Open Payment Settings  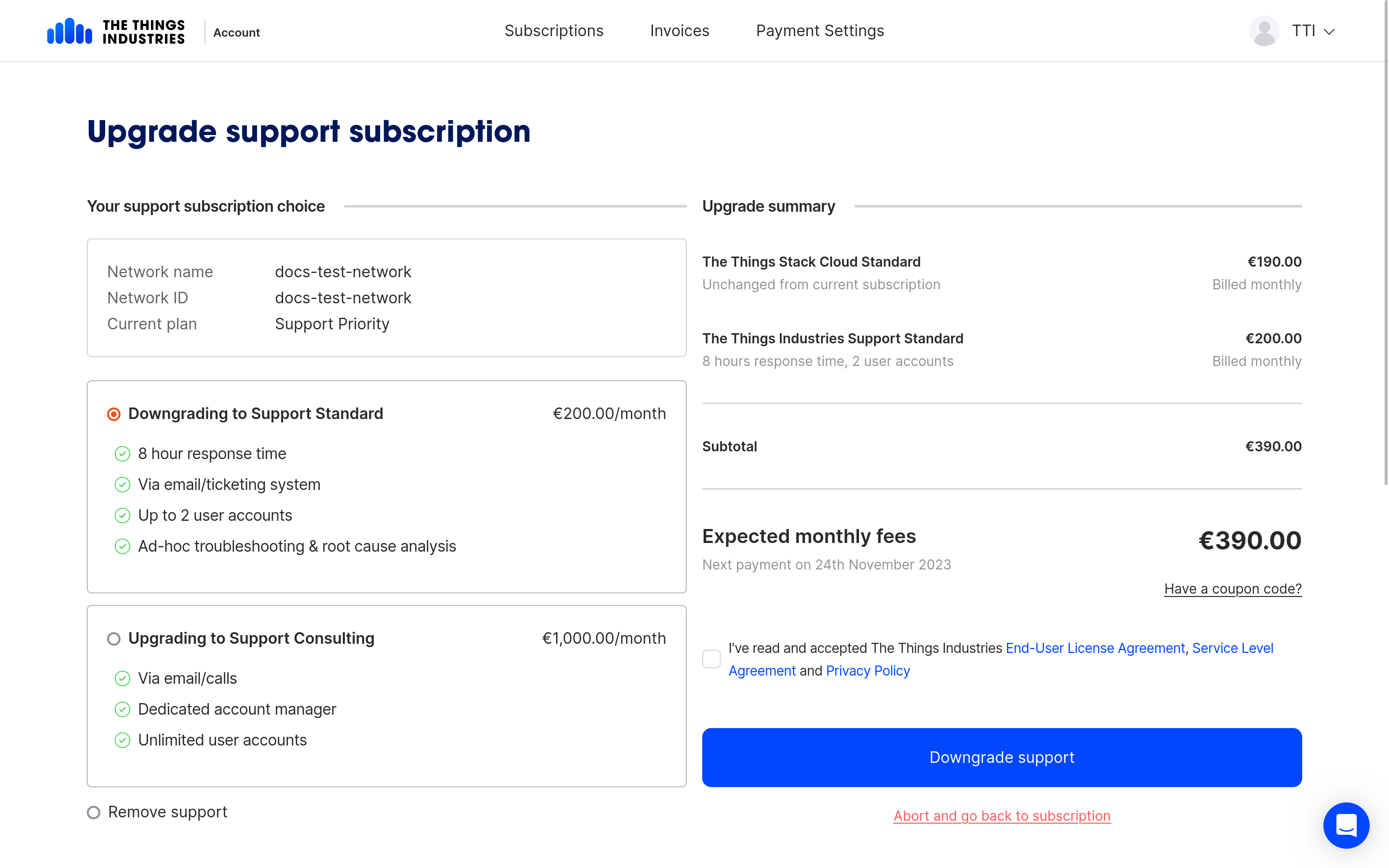tap(819, 30)
